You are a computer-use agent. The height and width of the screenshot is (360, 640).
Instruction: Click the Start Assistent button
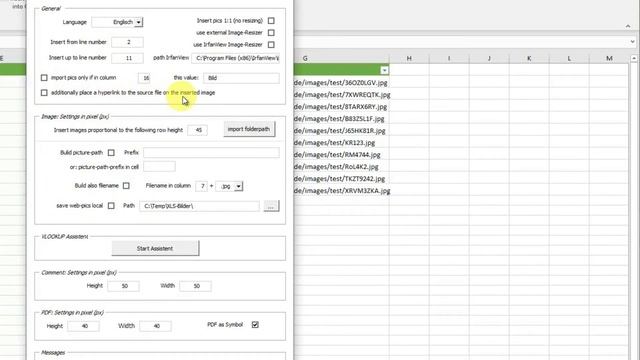[x=156, y=248]
